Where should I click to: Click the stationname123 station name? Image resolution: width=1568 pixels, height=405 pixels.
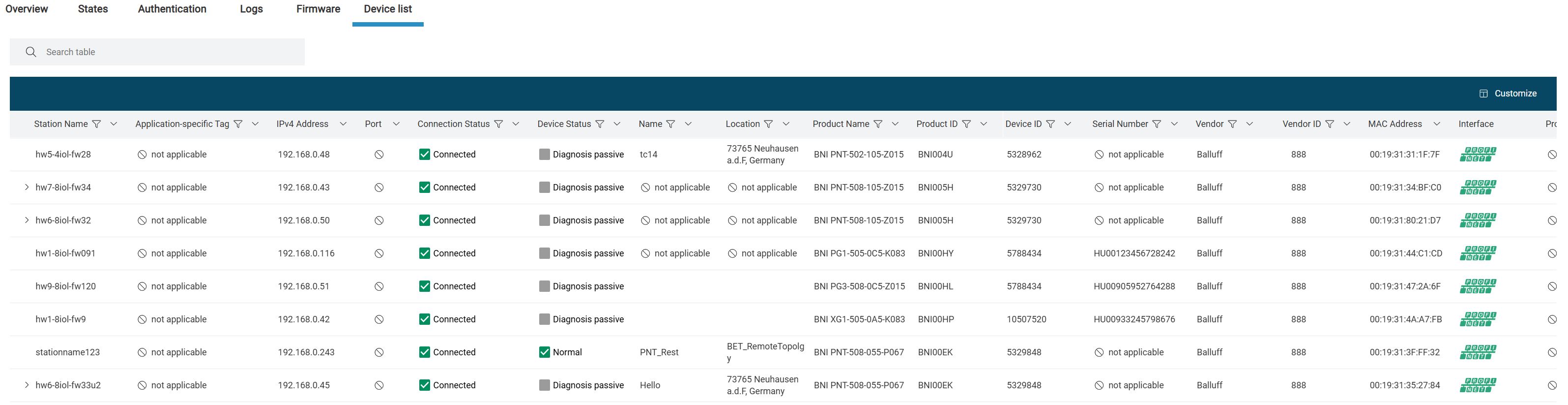(x=67, y=352)
